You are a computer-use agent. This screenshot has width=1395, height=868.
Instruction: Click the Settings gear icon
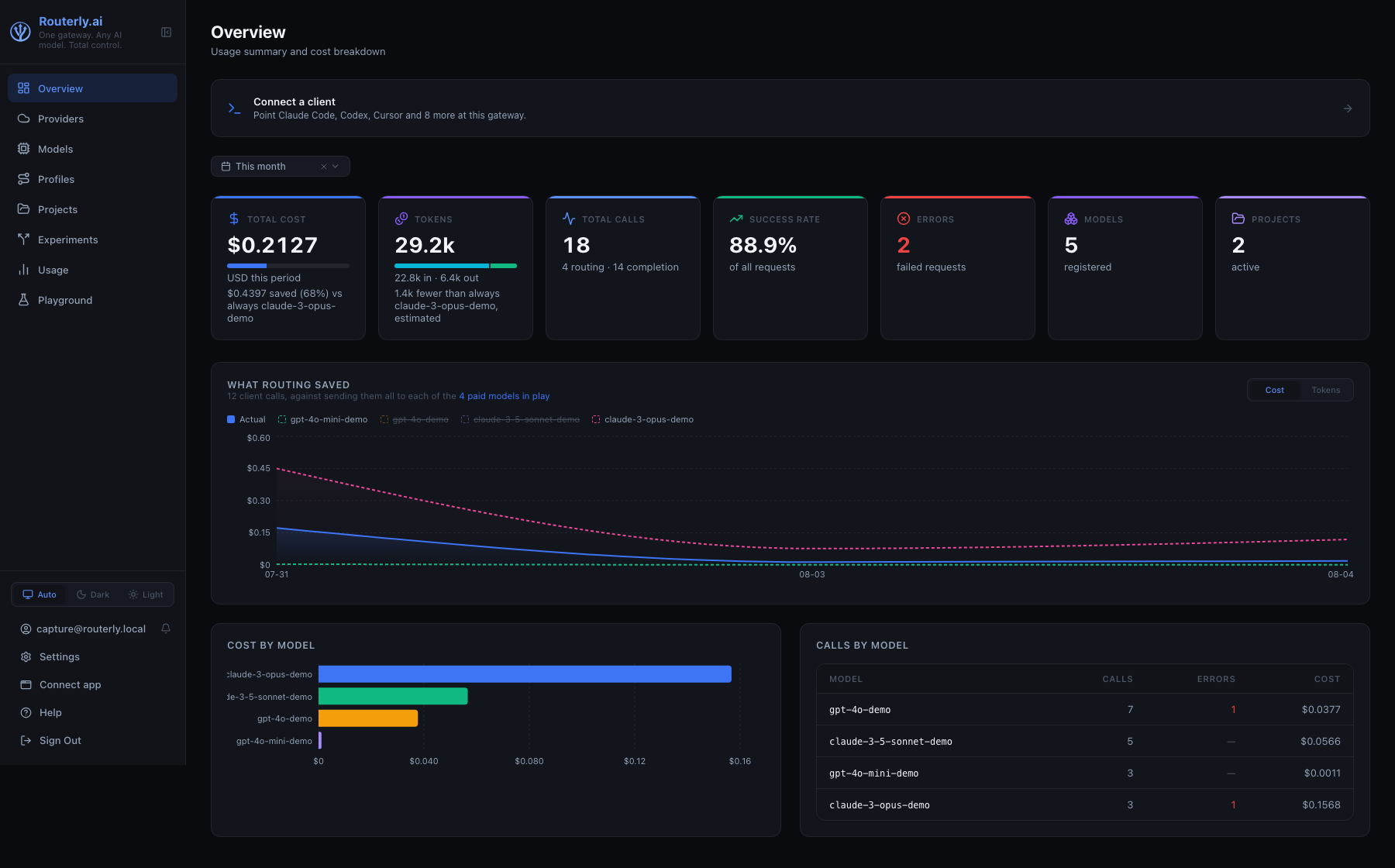[26, 656]
